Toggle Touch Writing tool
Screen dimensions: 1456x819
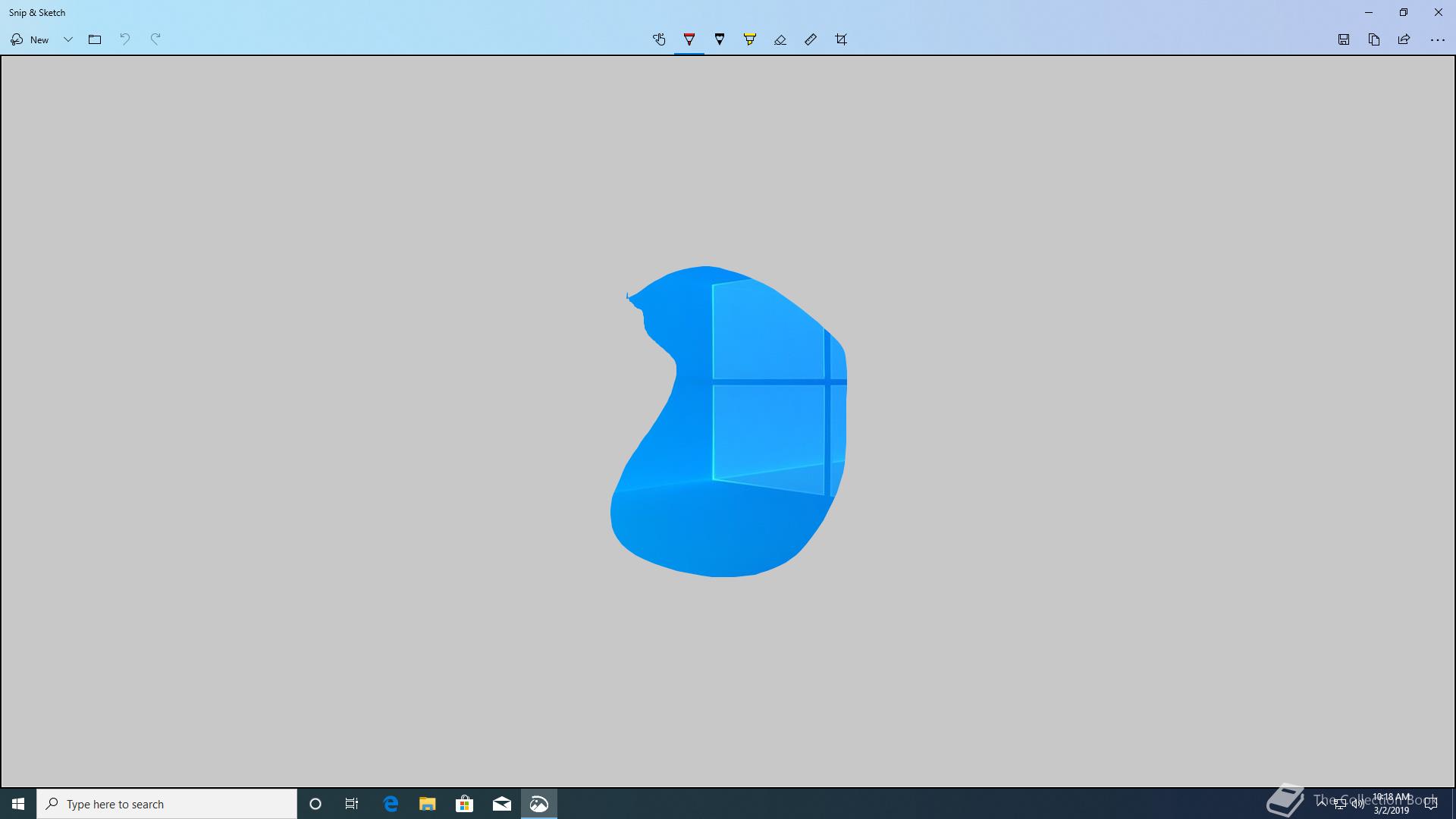point(659,39)
